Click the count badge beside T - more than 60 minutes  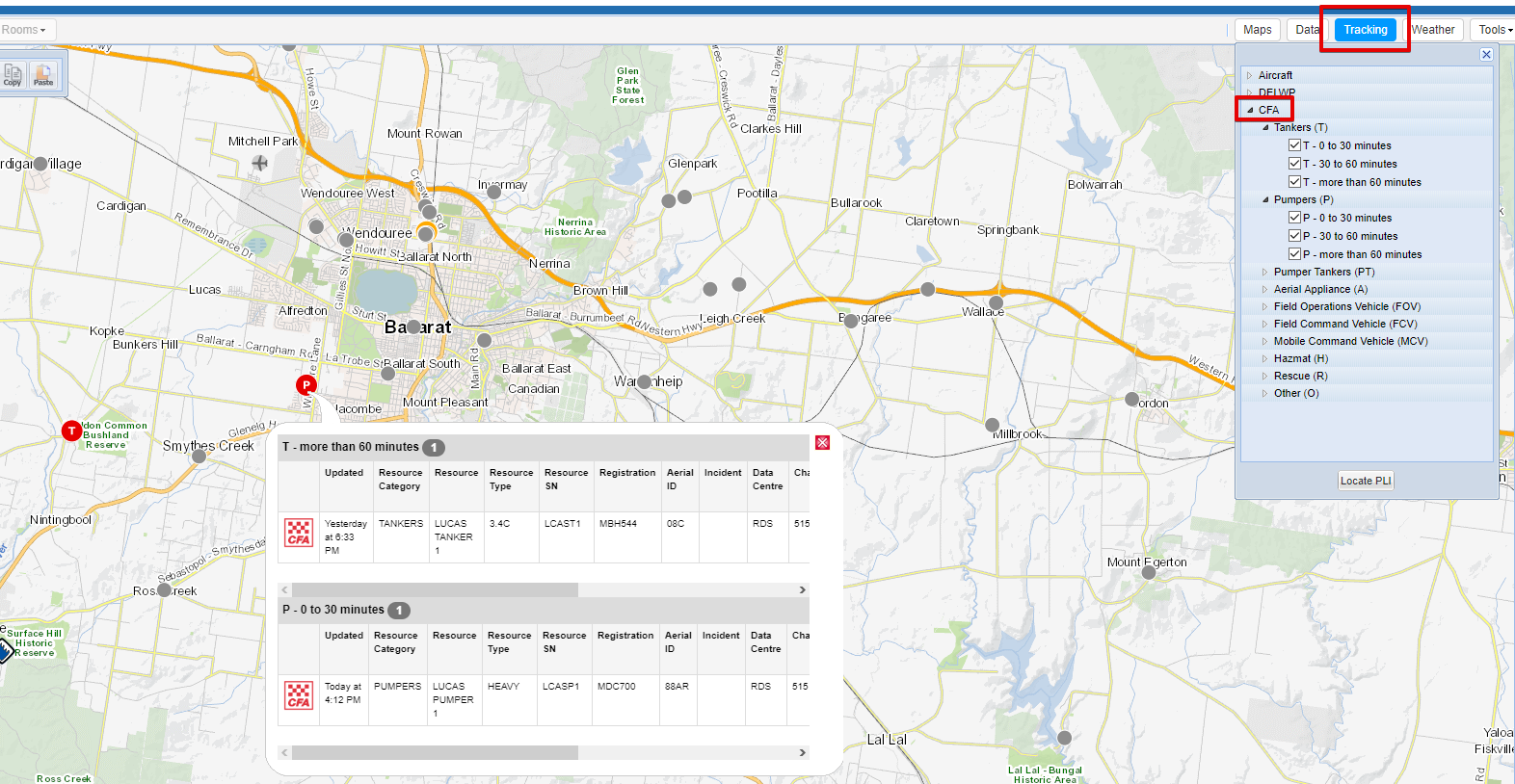point(434,448)
